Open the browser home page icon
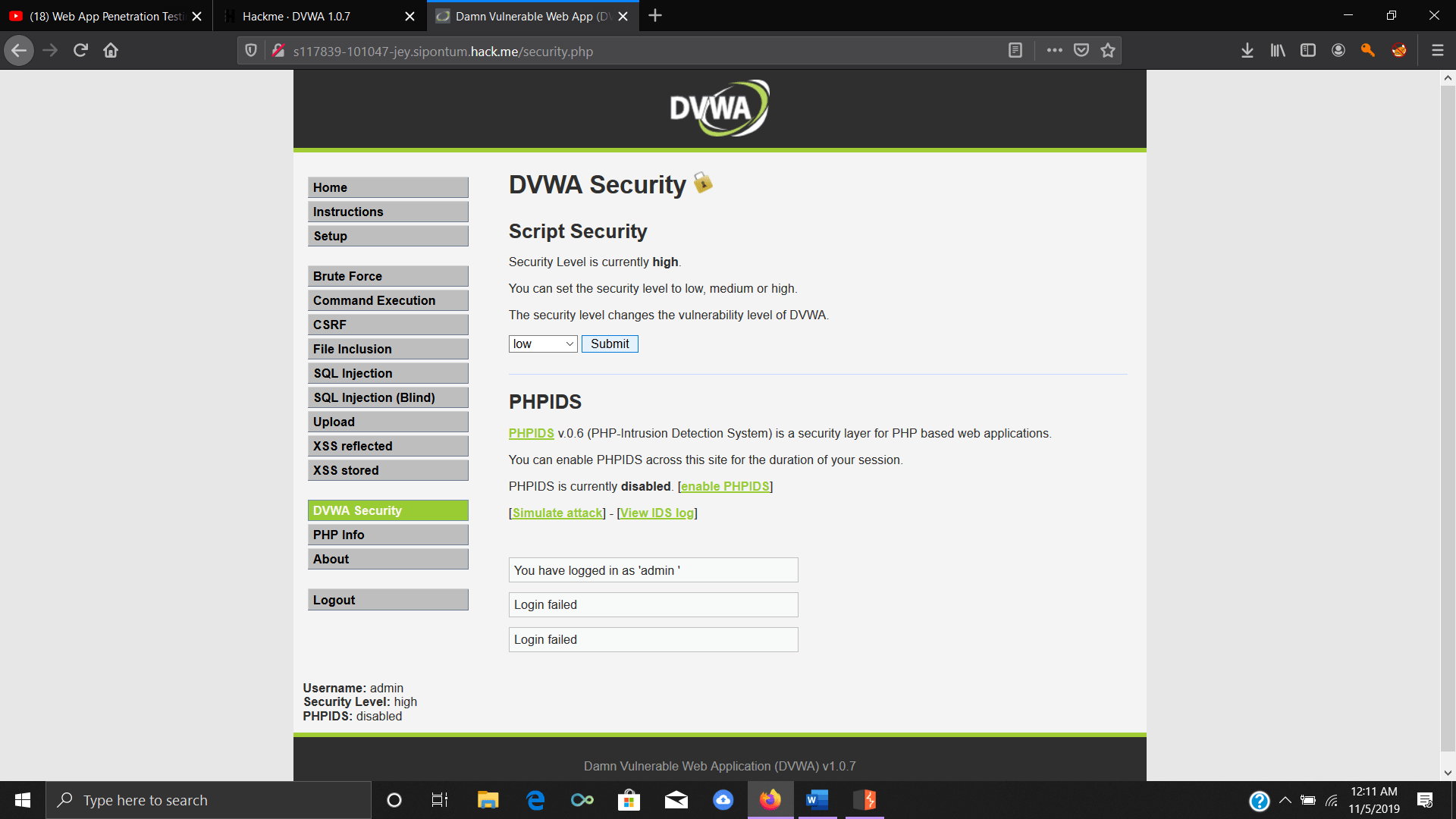Viewport: 1456px width, 819px height. pyautogui.click(x=111, y=51)
